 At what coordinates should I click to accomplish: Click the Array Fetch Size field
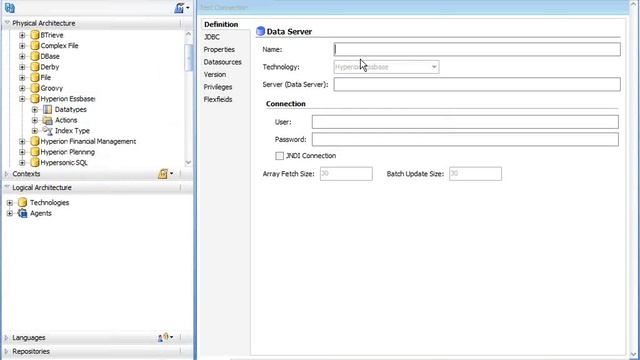[x=346, y=174]
